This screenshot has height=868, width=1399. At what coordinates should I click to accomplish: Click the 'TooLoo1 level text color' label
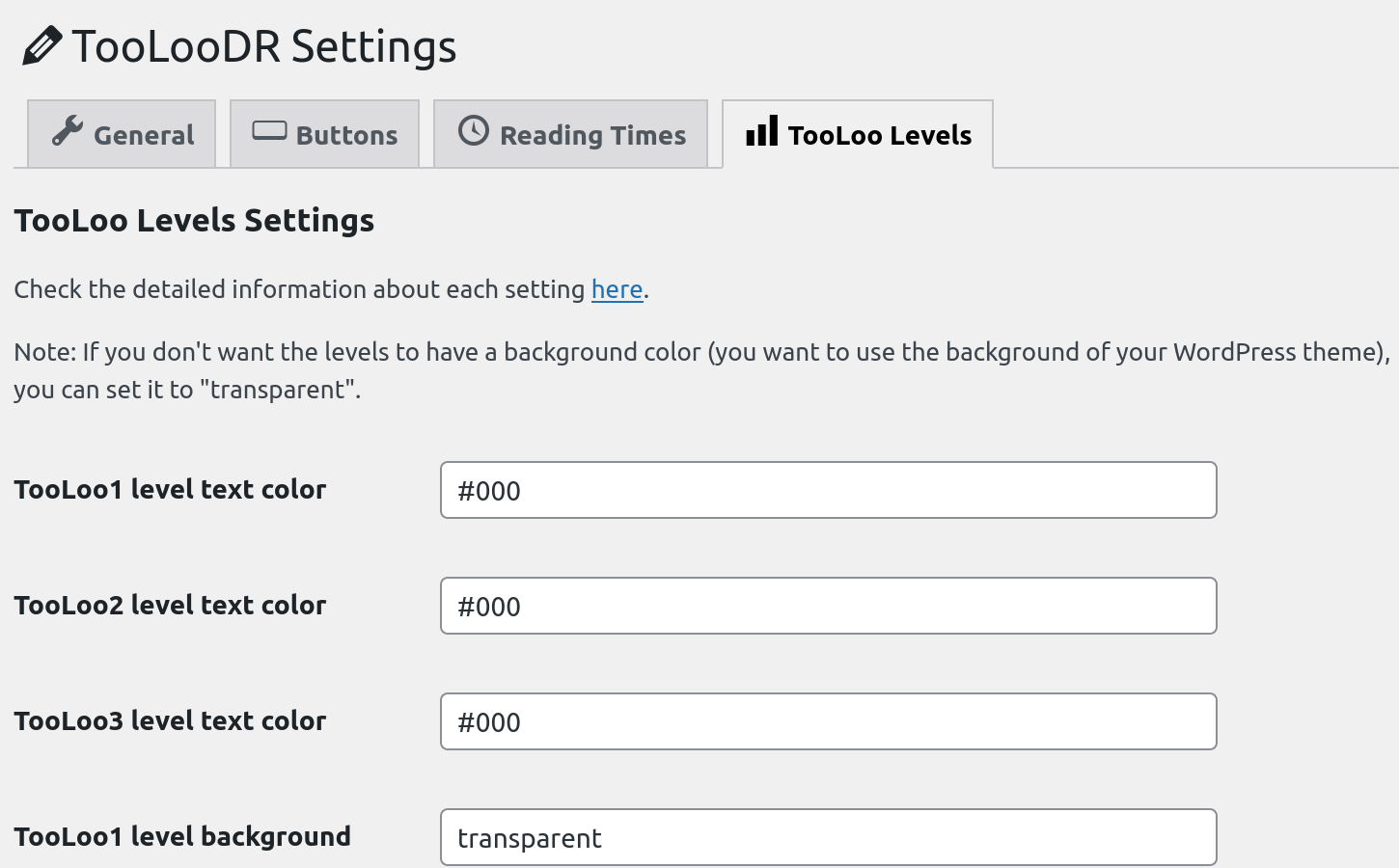pos(170,490)
